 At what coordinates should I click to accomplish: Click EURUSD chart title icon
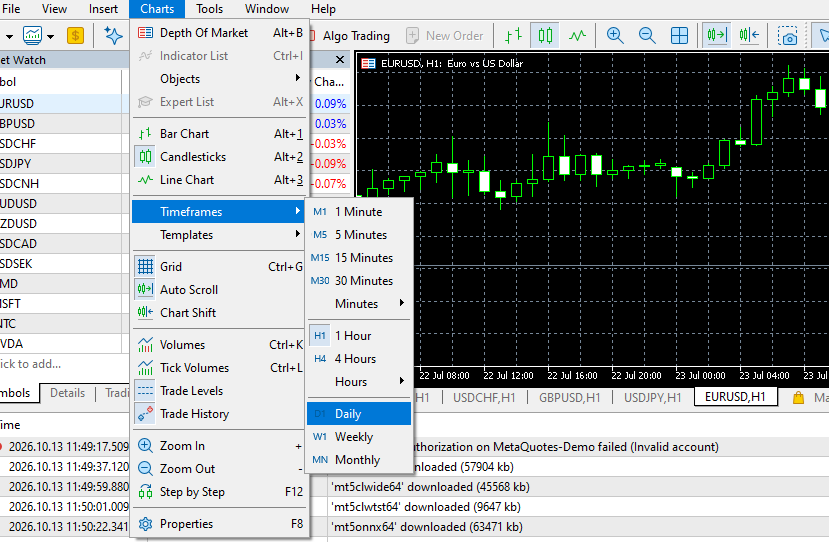[x=369, y=63]
